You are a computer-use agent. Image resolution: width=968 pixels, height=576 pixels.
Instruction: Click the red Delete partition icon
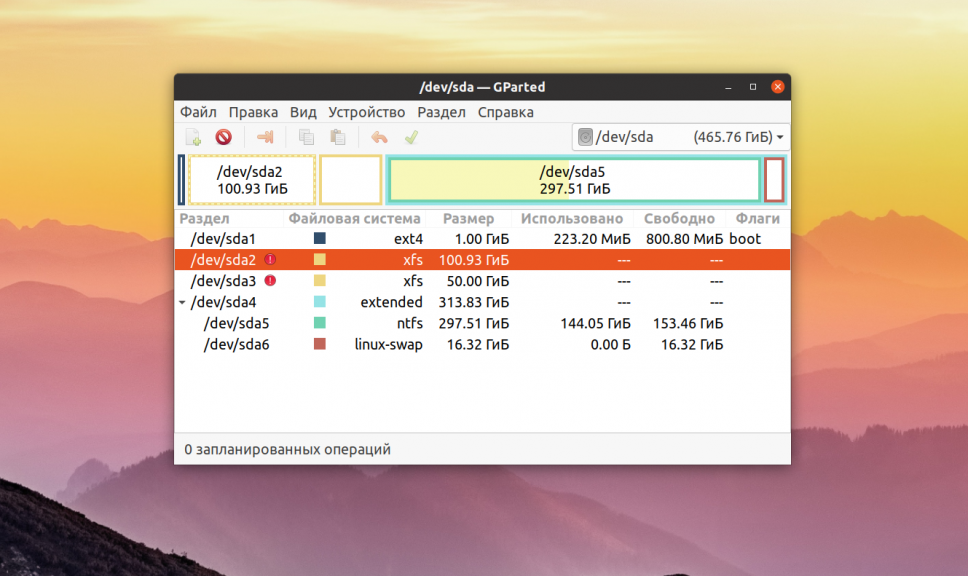click(223, 137)
